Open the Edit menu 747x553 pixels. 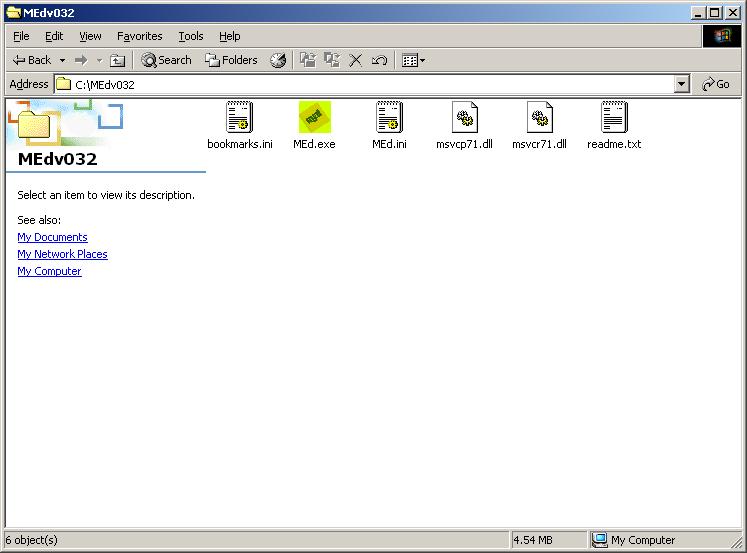pyautogui.click(x=54, y=36)
